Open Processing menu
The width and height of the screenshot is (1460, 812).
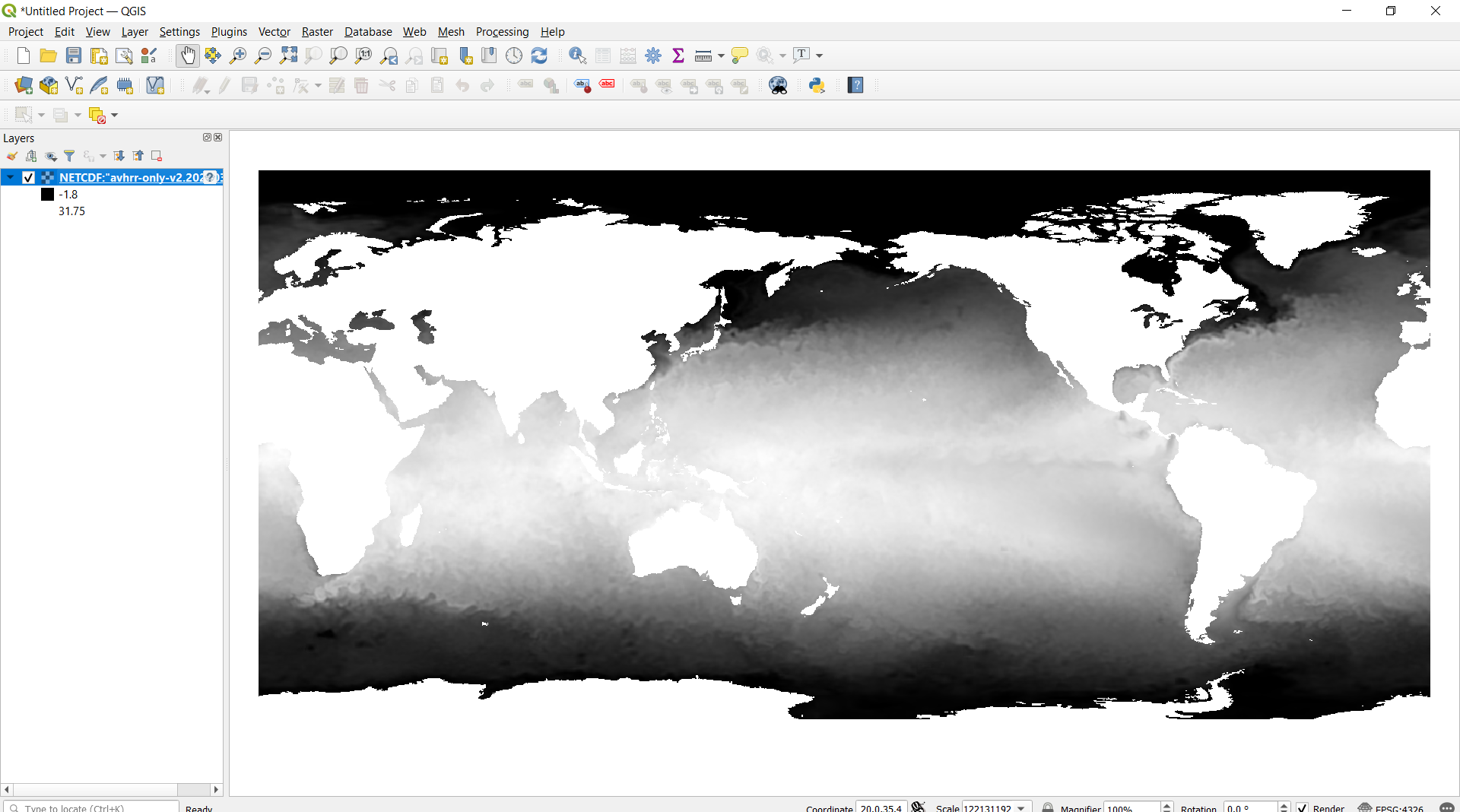click(502, 31)
